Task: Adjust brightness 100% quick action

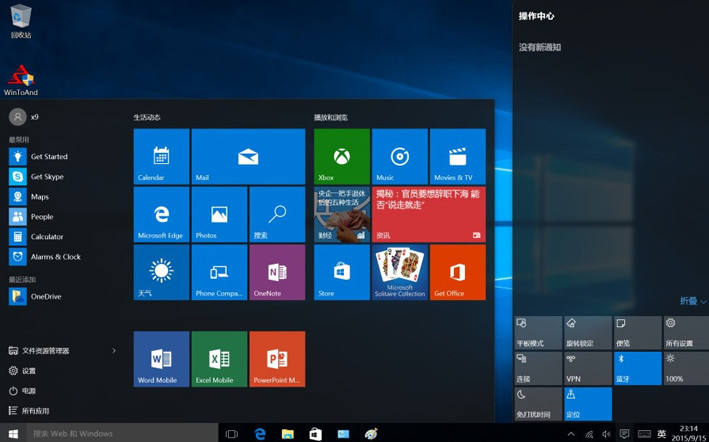Action: (x=685, y=368)
